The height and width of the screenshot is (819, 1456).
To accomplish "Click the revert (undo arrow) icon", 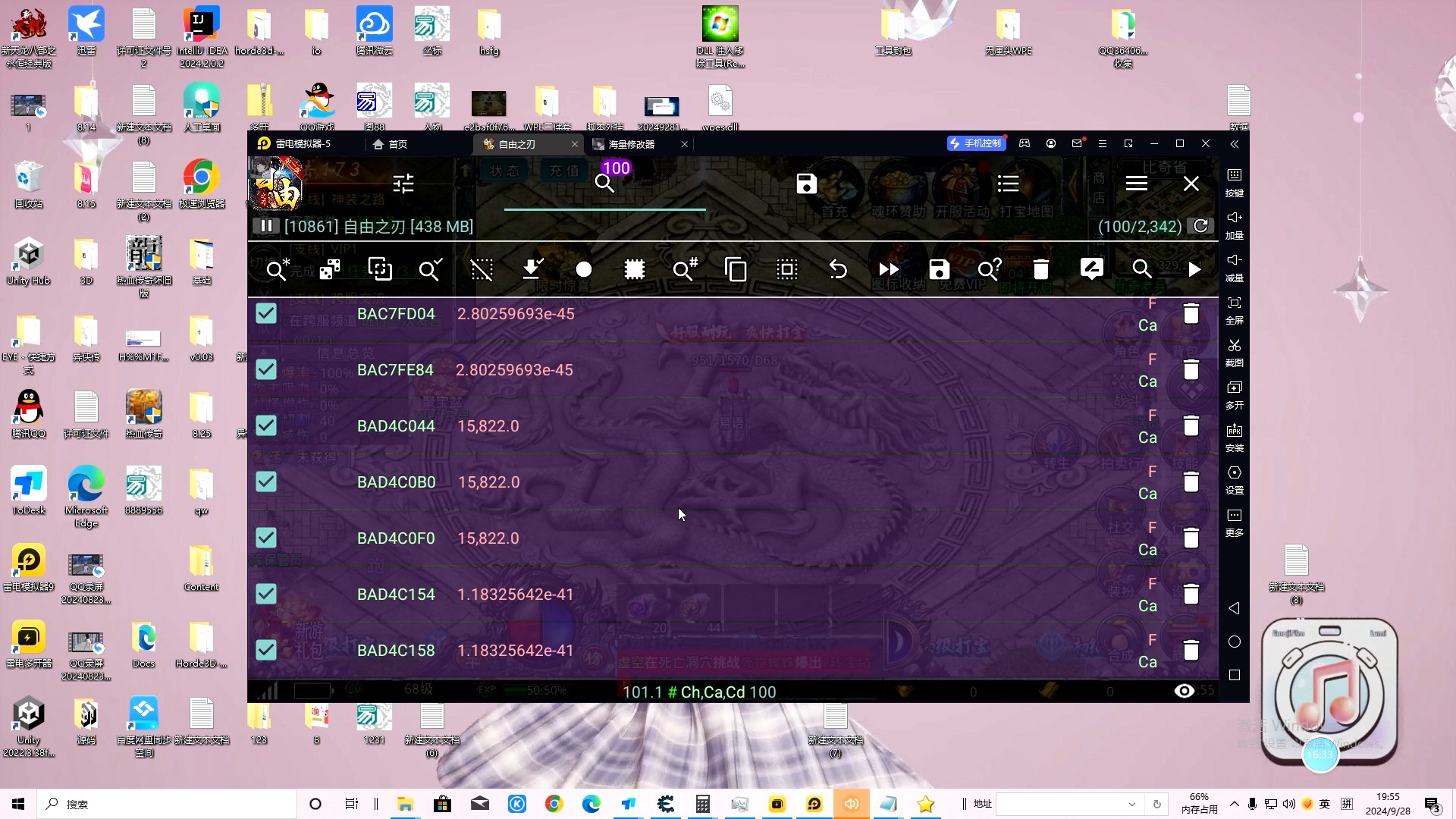I will tap(837, 269).
